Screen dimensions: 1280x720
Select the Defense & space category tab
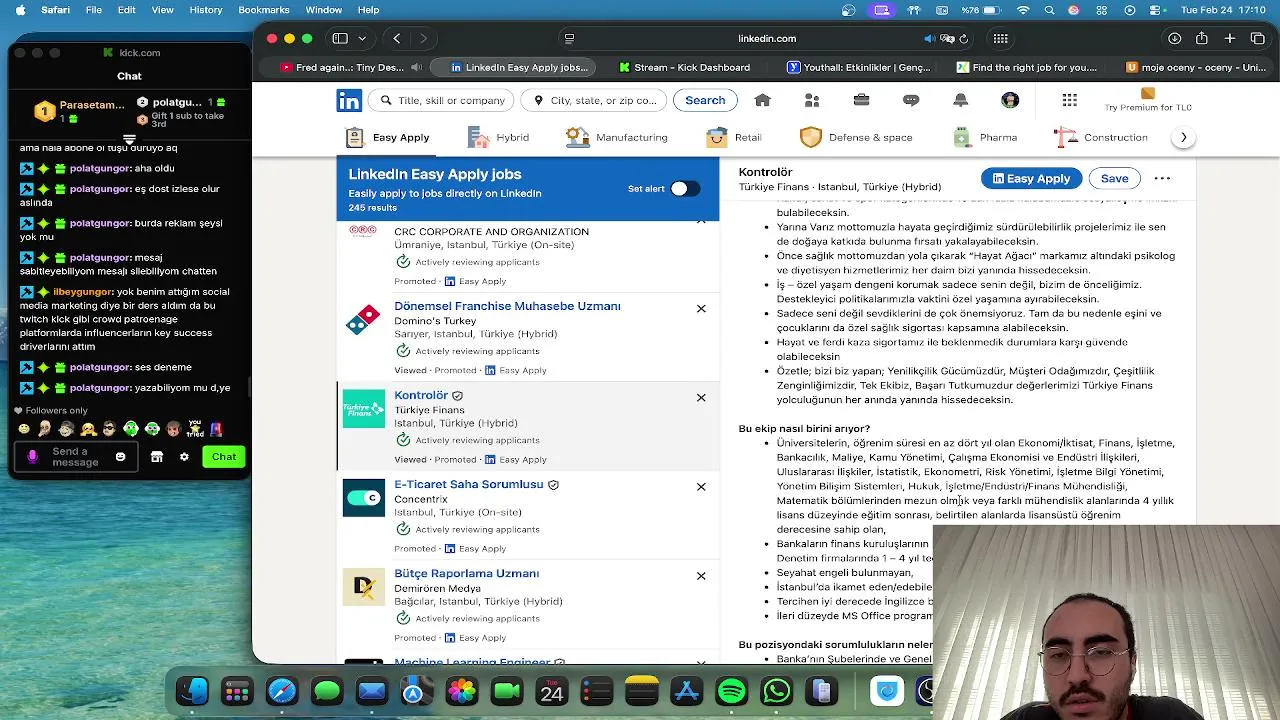(x=856, y=137)
